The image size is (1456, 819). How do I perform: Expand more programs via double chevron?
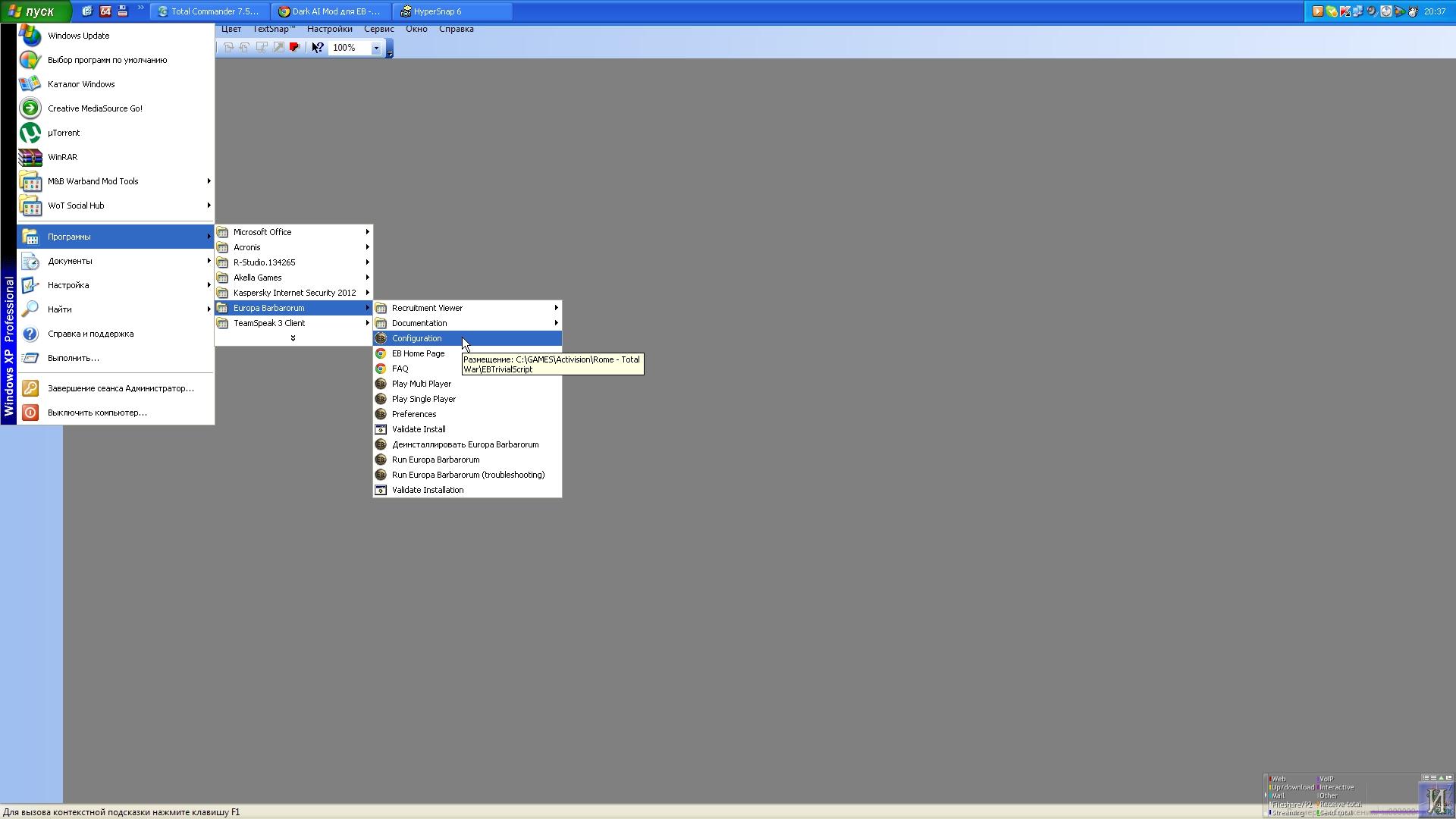pyautogui.click(x=293, y=338)
